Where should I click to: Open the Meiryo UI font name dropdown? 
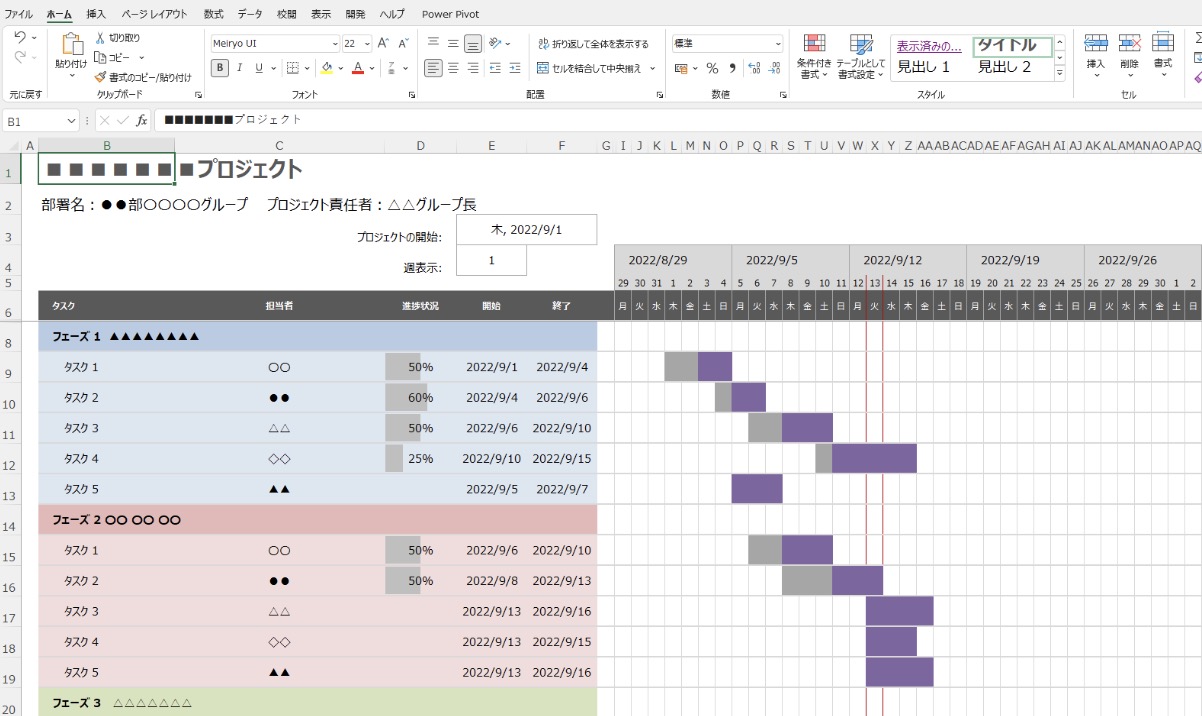pyautogui.click(x=335, y=44)
